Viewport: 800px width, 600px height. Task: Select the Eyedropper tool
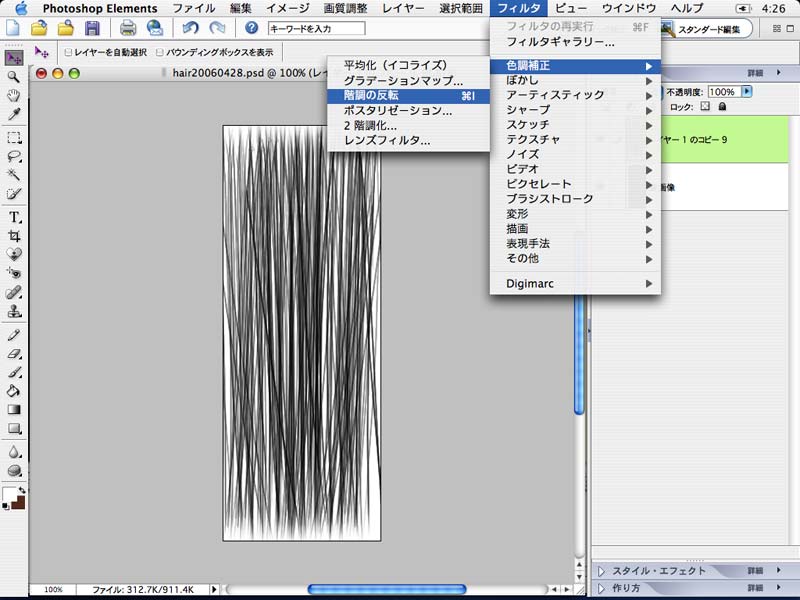(x=14, y=115)
